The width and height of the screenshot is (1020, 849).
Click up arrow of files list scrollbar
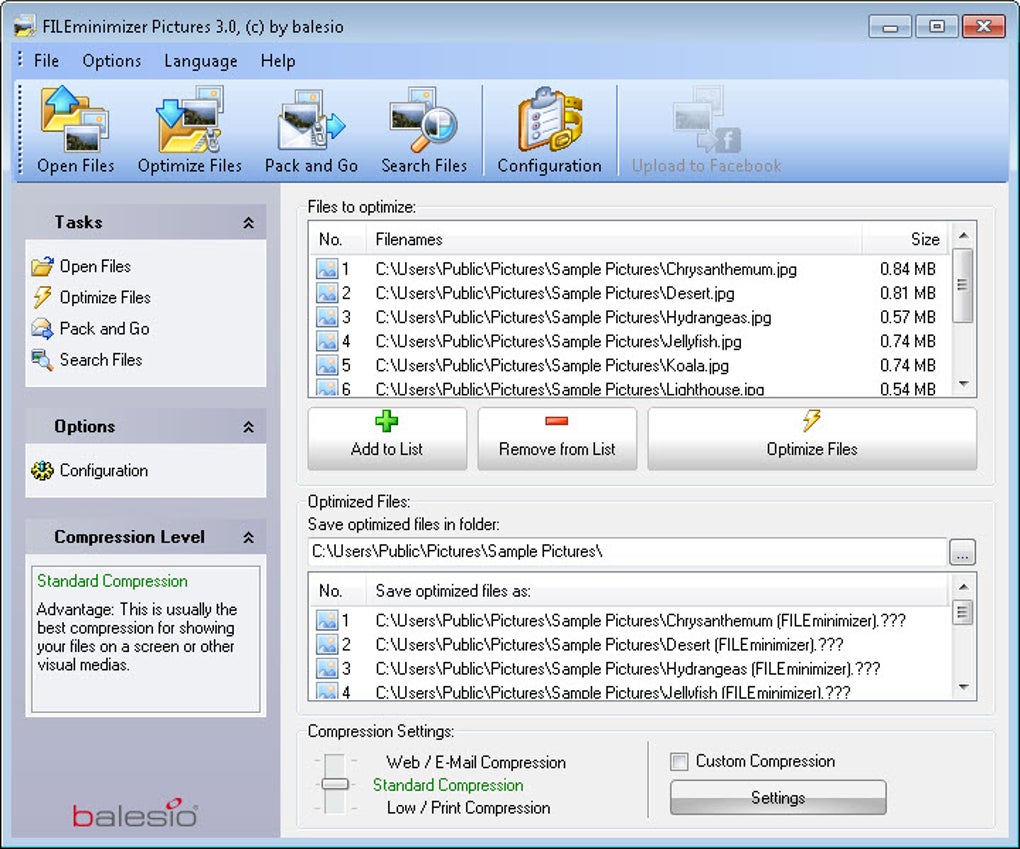(x=963, y=235)
